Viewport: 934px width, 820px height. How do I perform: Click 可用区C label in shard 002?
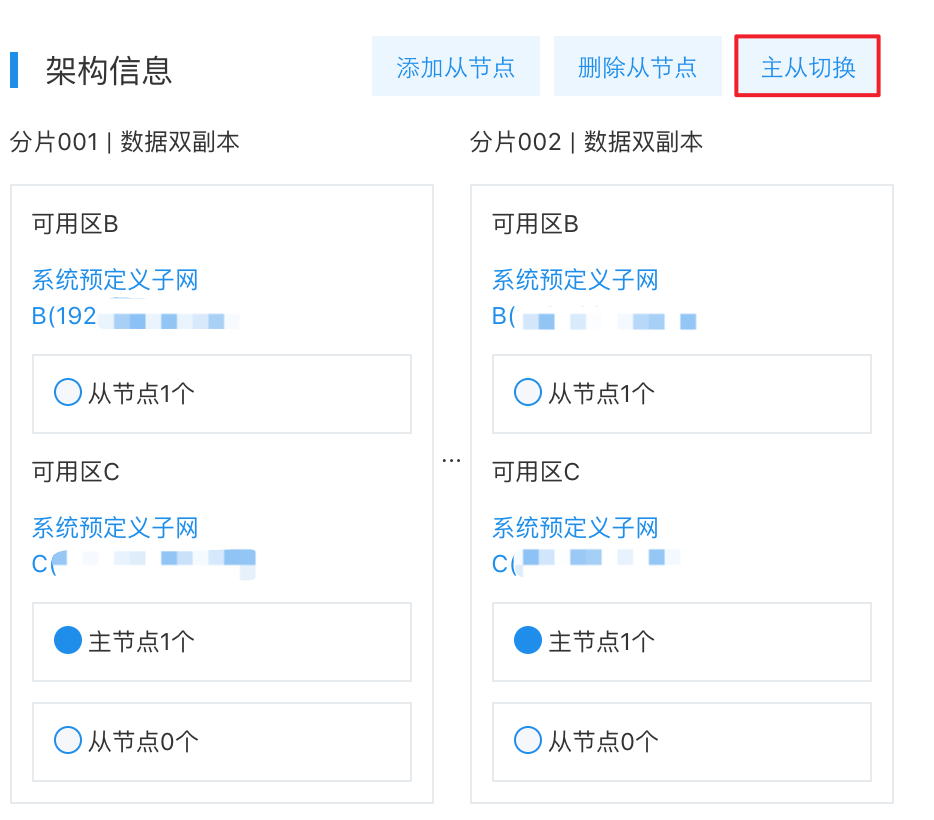point(536,472)
